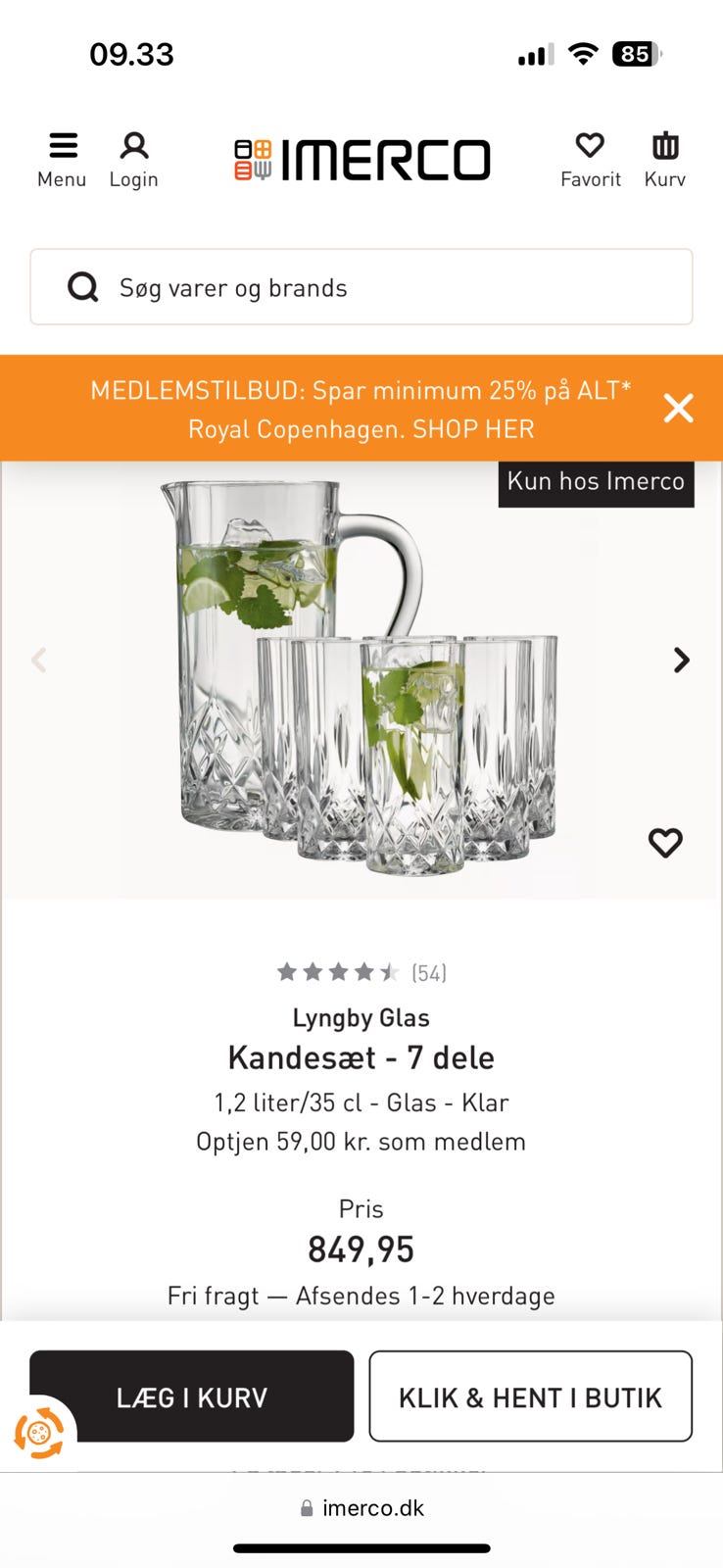Show the next product image with right chevron

[682, 660]
